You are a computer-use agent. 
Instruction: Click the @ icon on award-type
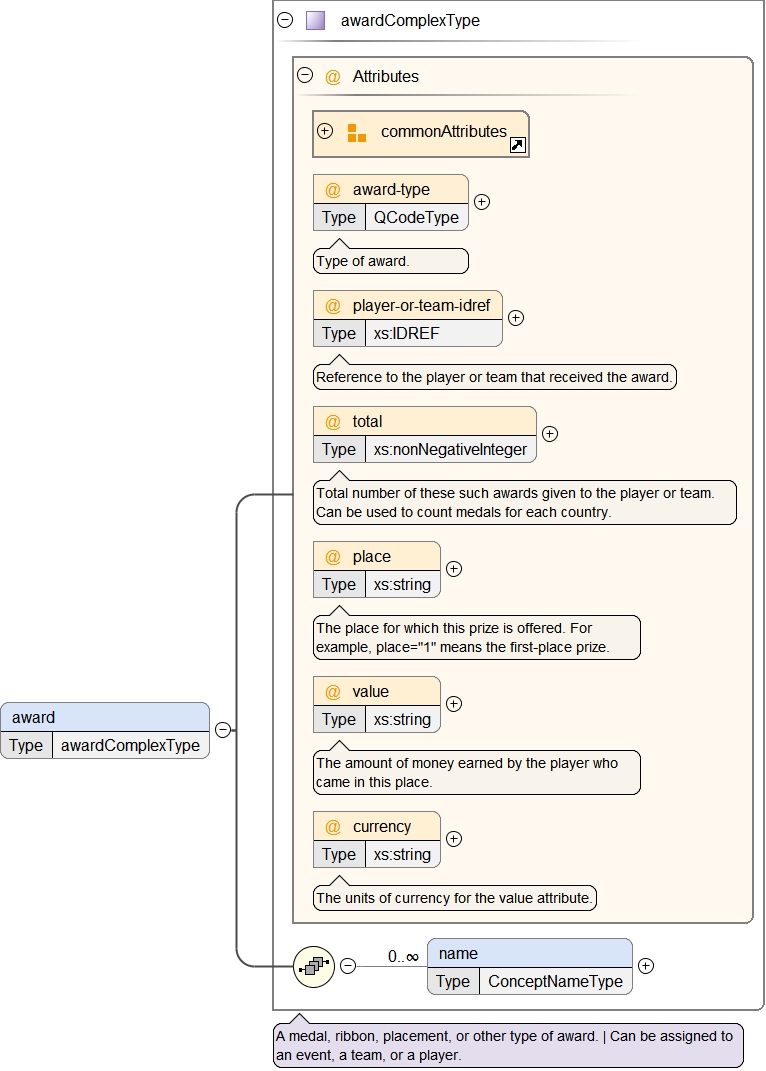pos(333,190)
